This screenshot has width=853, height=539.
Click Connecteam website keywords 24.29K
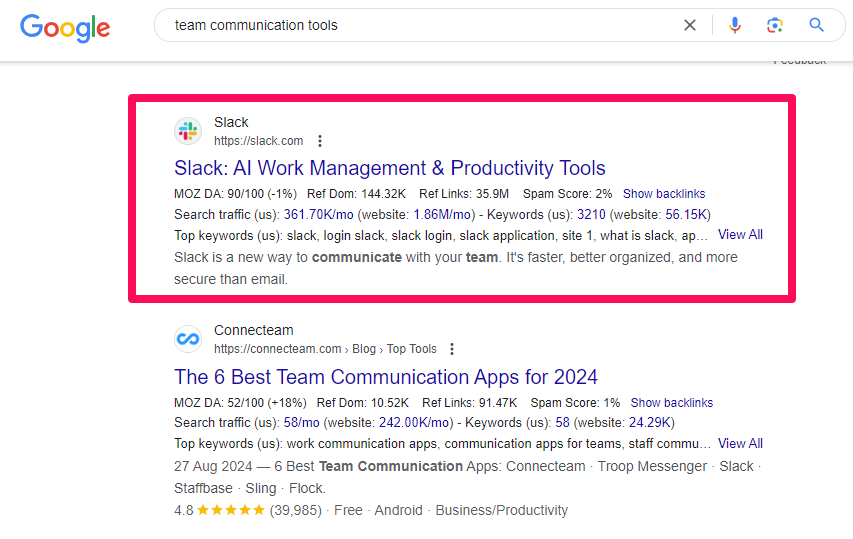(x=650, y=423)
